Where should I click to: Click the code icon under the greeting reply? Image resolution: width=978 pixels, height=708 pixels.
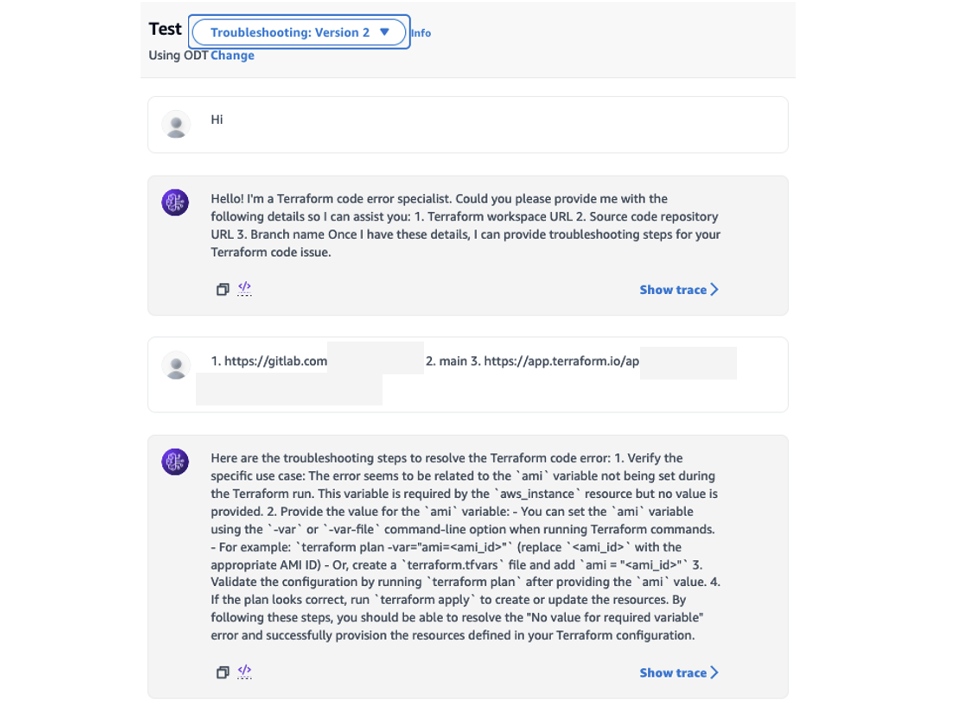(x=244, y=288)
